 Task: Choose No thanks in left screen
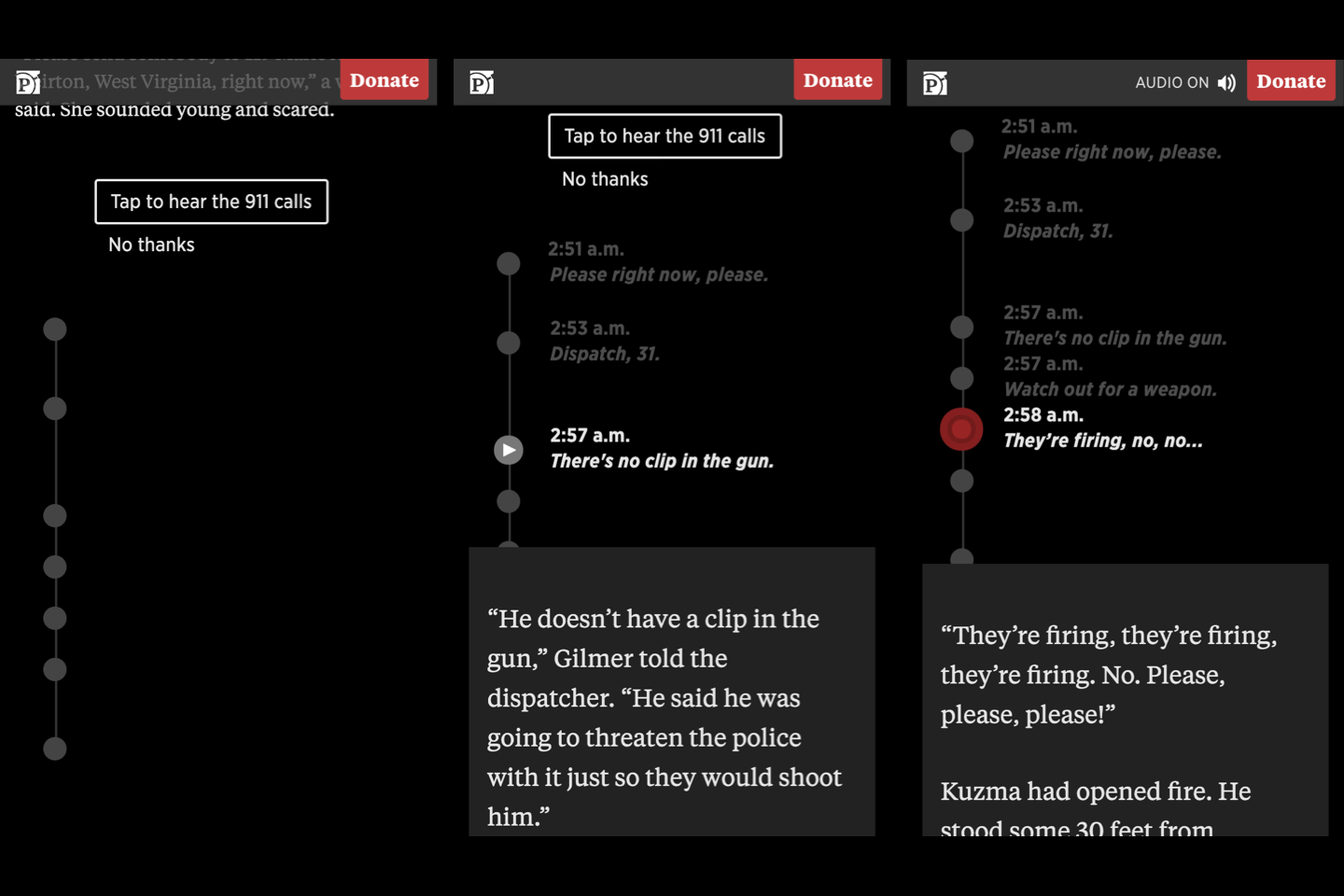tap(151, 245)
